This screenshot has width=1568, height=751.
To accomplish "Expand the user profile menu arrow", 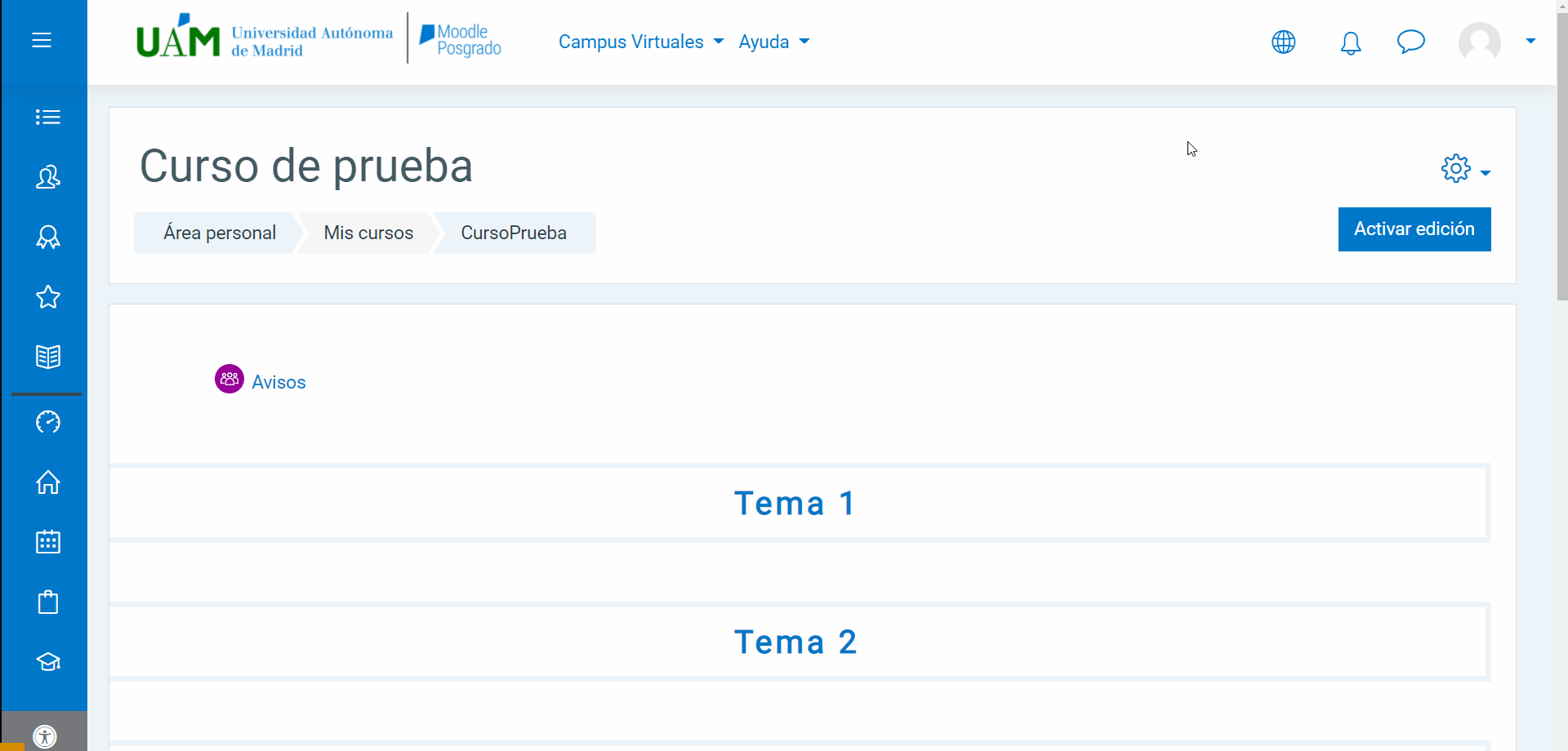I will [x=1530, y=41].
